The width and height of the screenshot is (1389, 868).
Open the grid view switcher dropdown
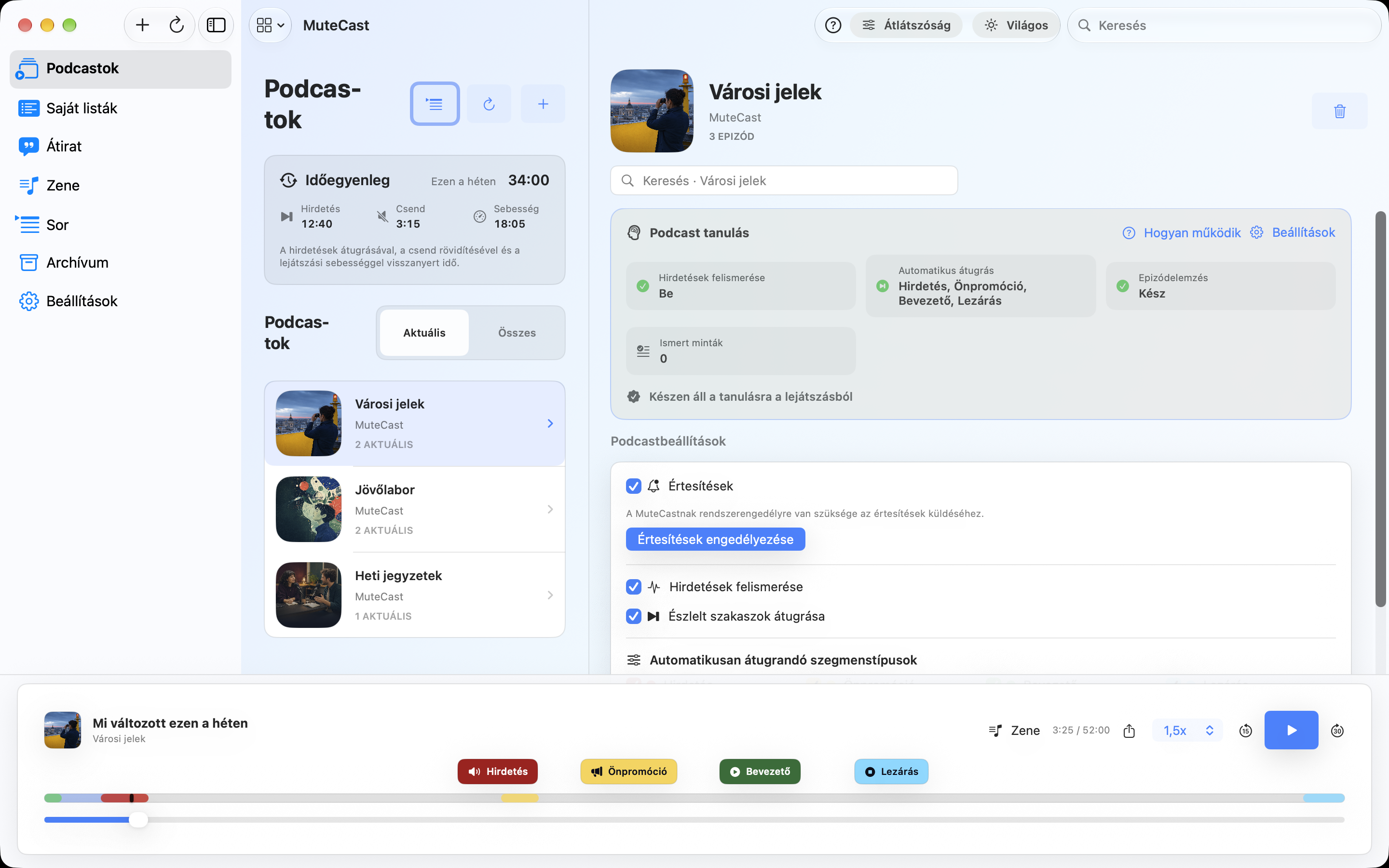pos(271,25)
